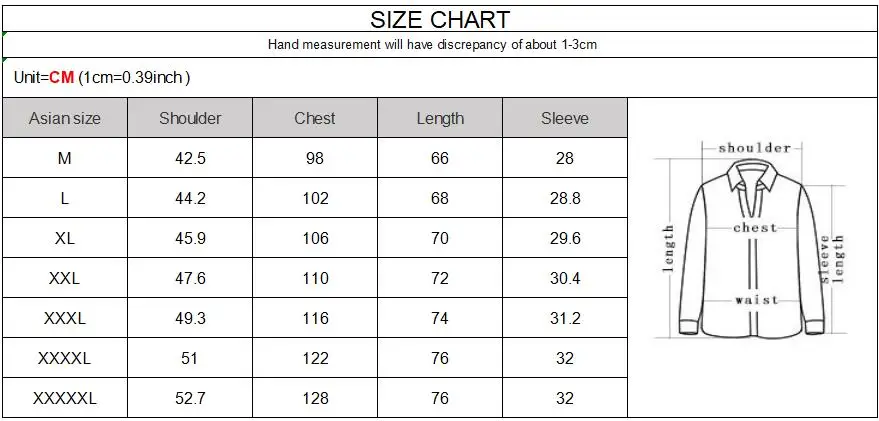The width and height of the screenshot is (879, 421).
Task: Select length value 66 for size M
Action: point(440,159)
